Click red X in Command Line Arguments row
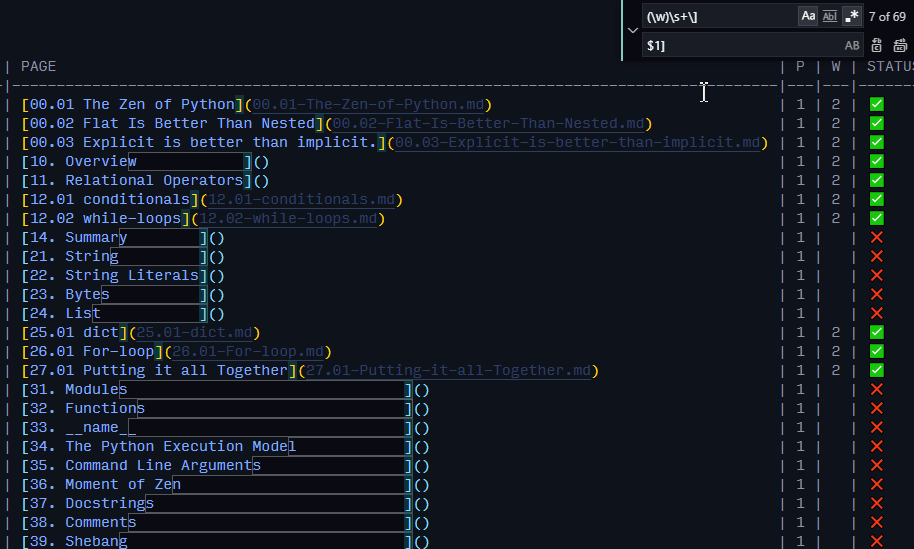The image size is (914, 549). click(x=877, y=466)
